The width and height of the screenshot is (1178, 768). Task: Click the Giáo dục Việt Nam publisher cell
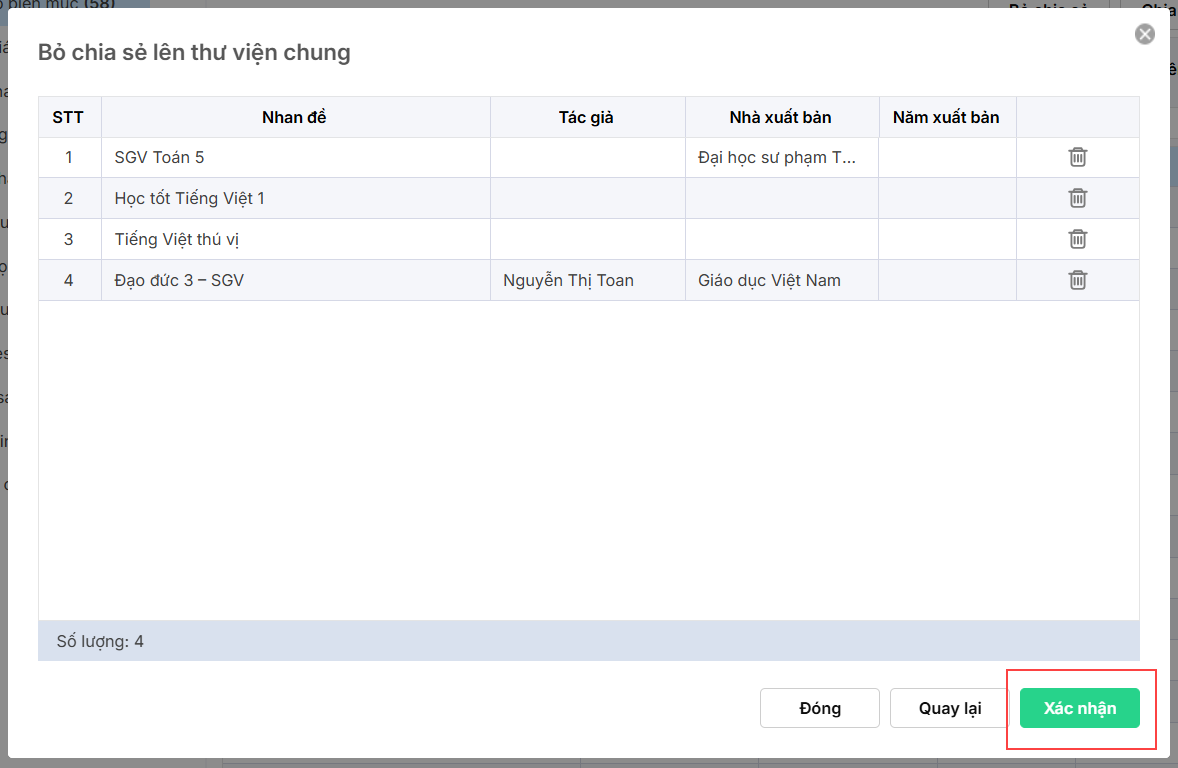click(x=769, y=280)
